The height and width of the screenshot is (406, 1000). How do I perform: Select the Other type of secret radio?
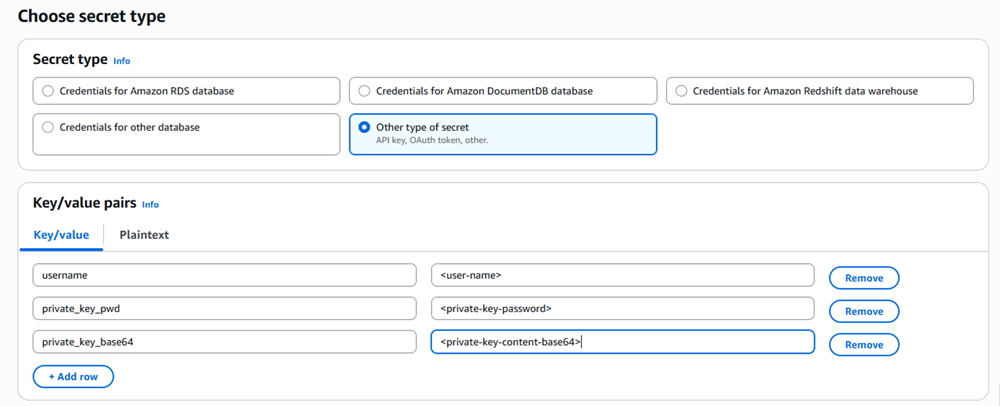coord(503,134)
